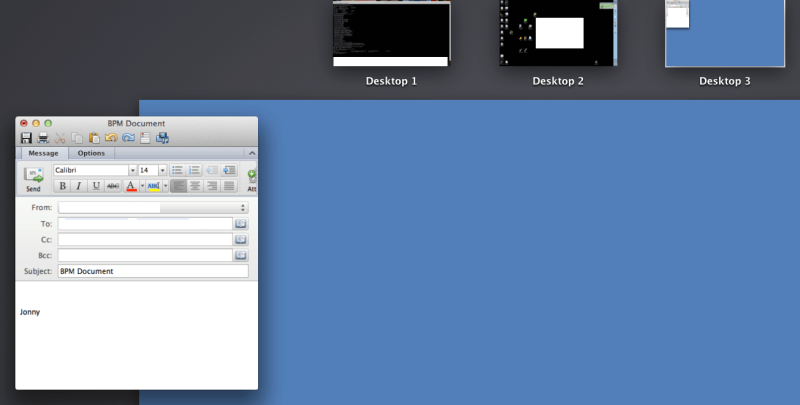This screenshot has height=405, width=800.
Task: Switch to Desktop 2 thumbnail
Action: pyautogui.click(x=558, y=33)
